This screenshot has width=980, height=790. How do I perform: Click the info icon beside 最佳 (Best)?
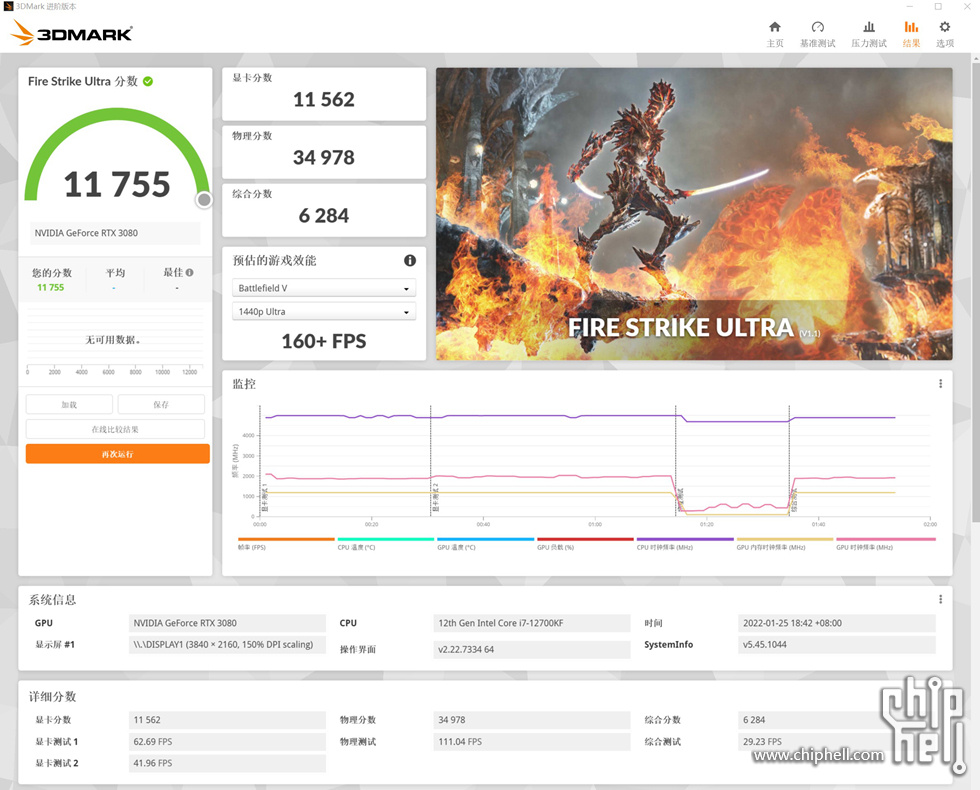(189, 272)
